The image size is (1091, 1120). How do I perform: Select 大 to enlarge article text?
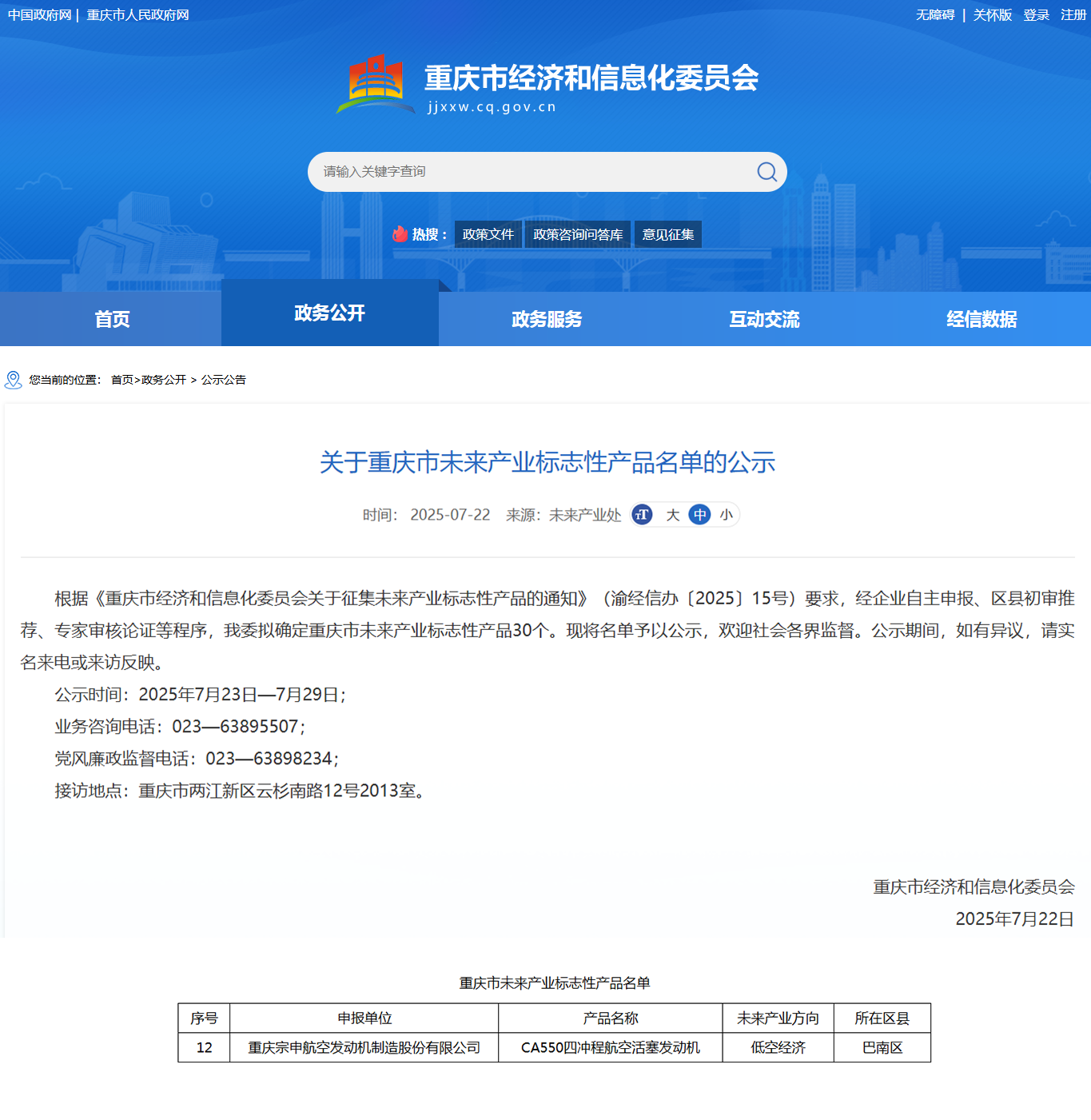click(x=673, y=515)
